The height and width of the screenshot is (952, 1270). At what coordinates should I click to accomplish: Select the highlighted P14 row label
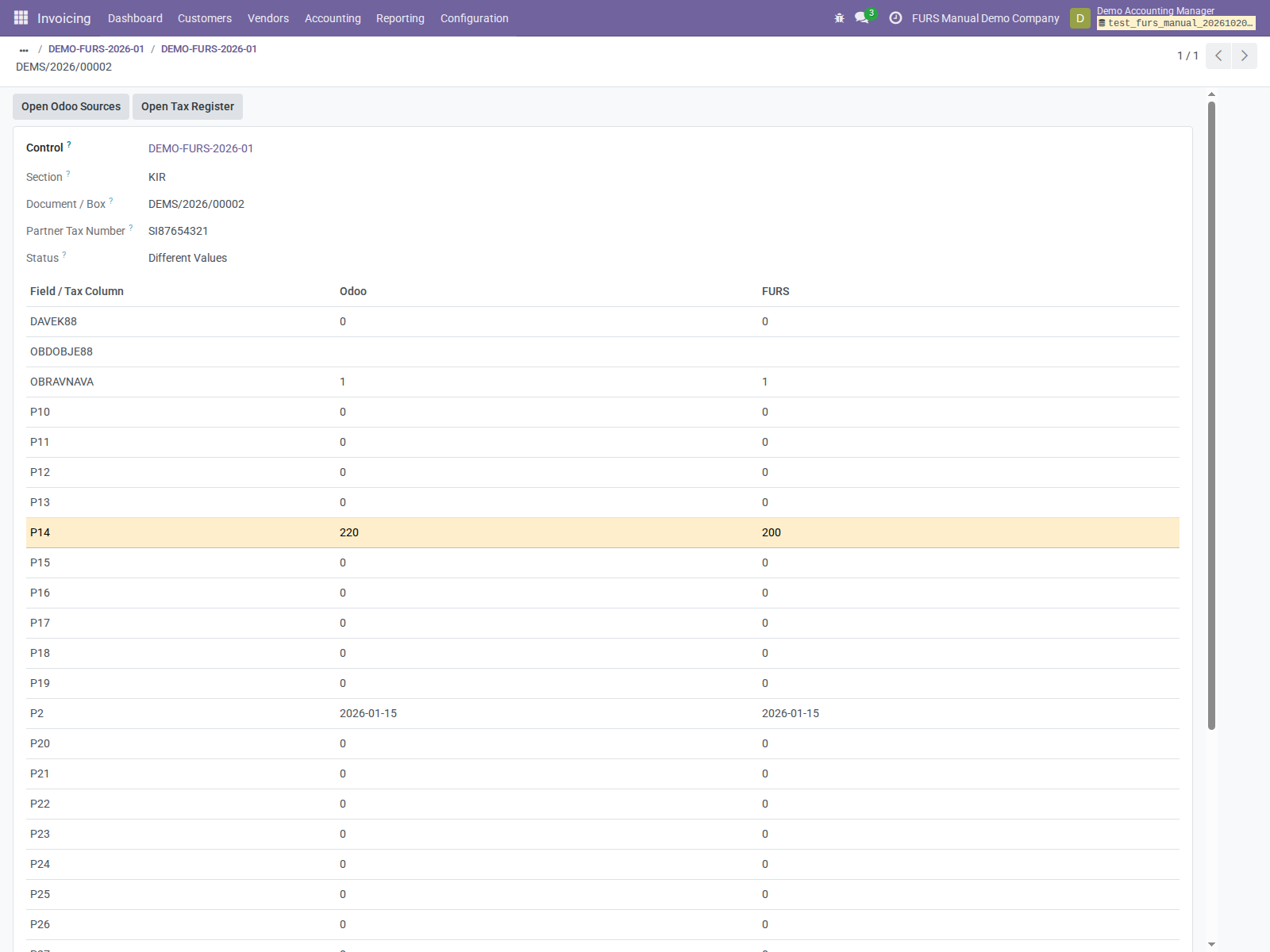40,532
